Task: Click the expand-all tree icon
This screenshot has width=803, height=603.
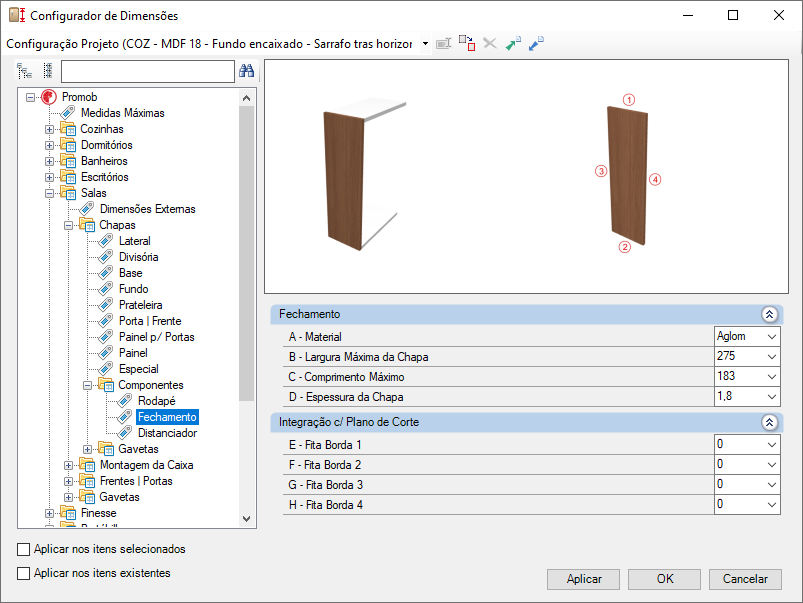Action: click(24, 71)
